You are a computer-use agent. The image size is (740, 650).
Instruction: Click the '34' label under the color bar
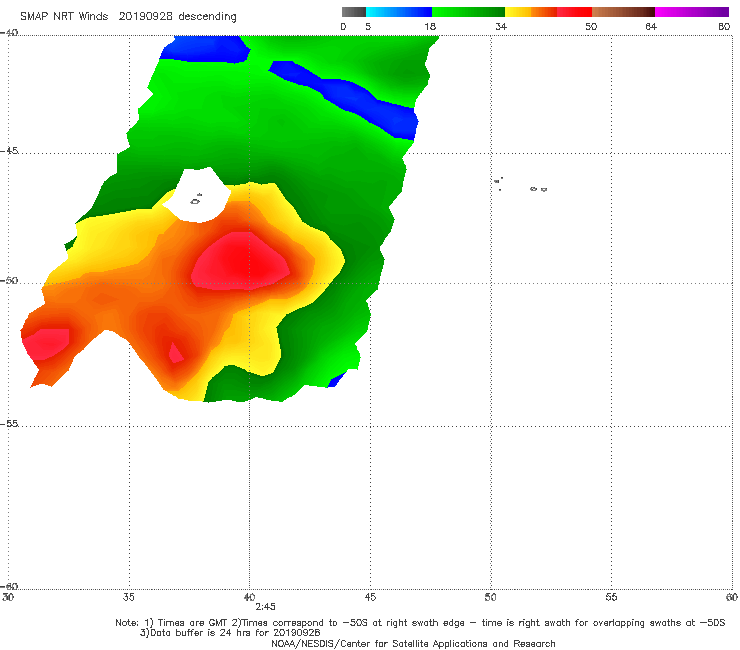(501, 27)
